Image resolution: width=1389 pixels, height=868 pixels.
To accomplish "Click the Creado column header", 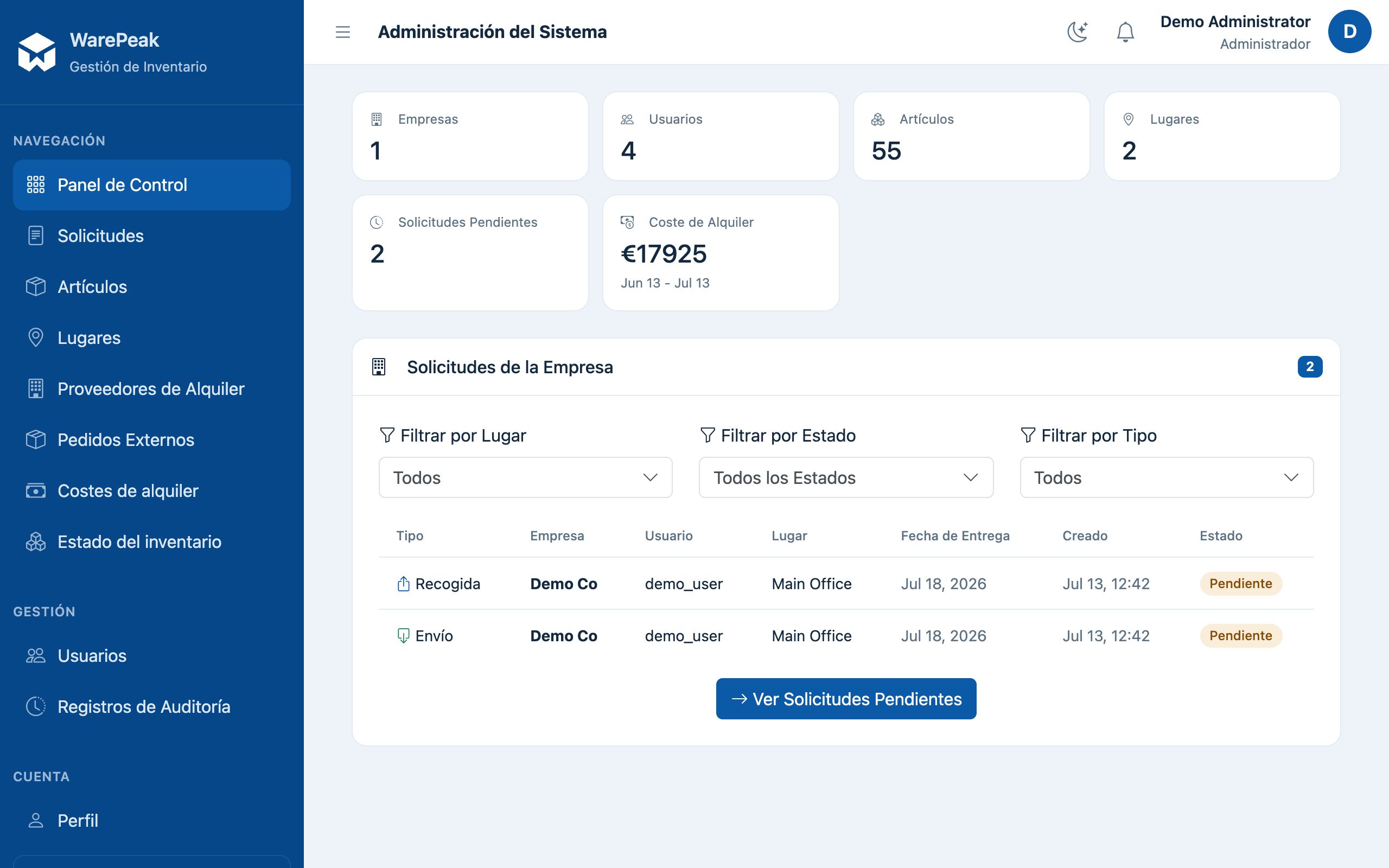I will pyautogui.click(x=1085, y=535).
